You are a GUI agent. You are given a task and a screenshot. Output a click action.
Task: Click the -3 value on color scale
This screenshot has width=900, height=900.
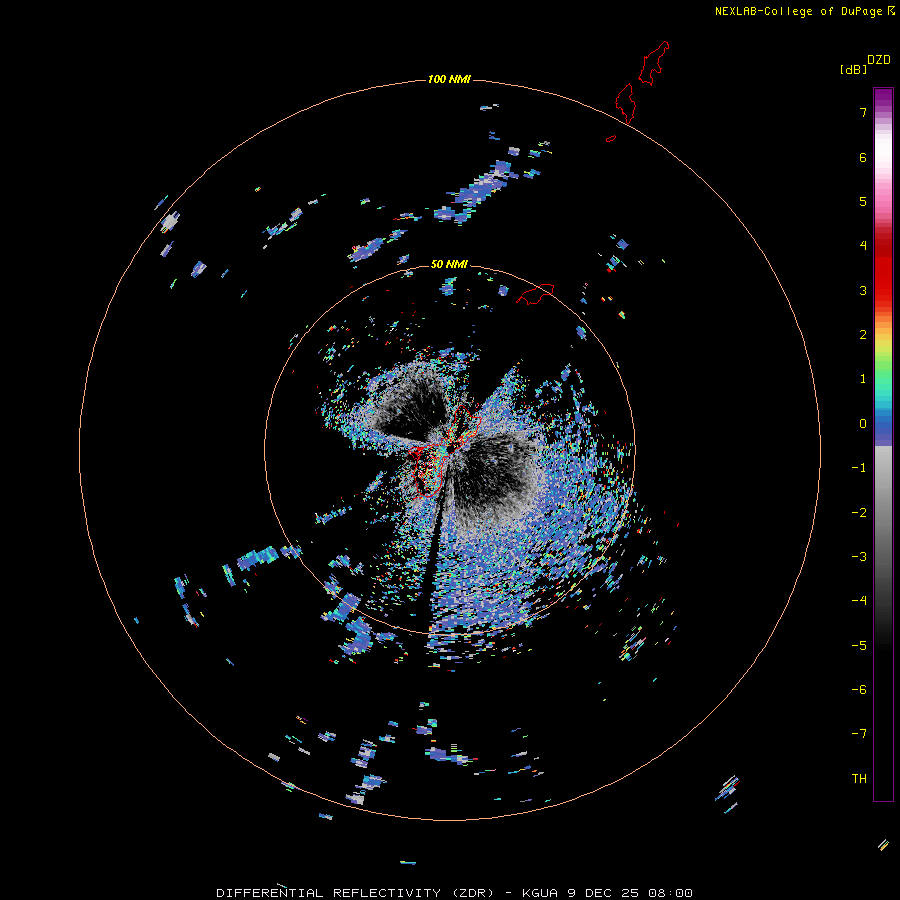[859, 557]
